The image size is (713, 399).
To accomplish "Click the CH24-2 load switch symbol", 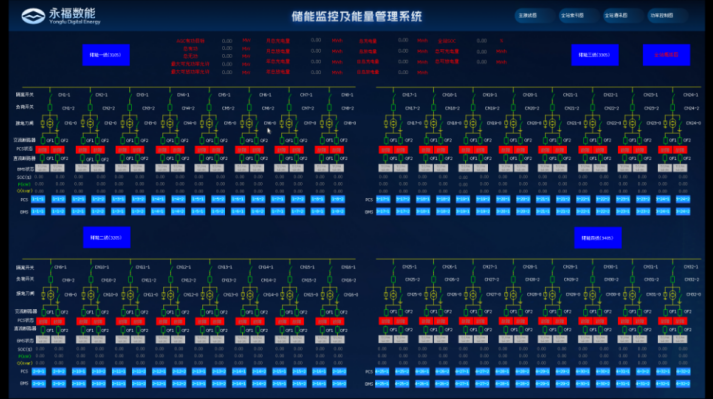I will pyautogui.click(x=672, y=108).
